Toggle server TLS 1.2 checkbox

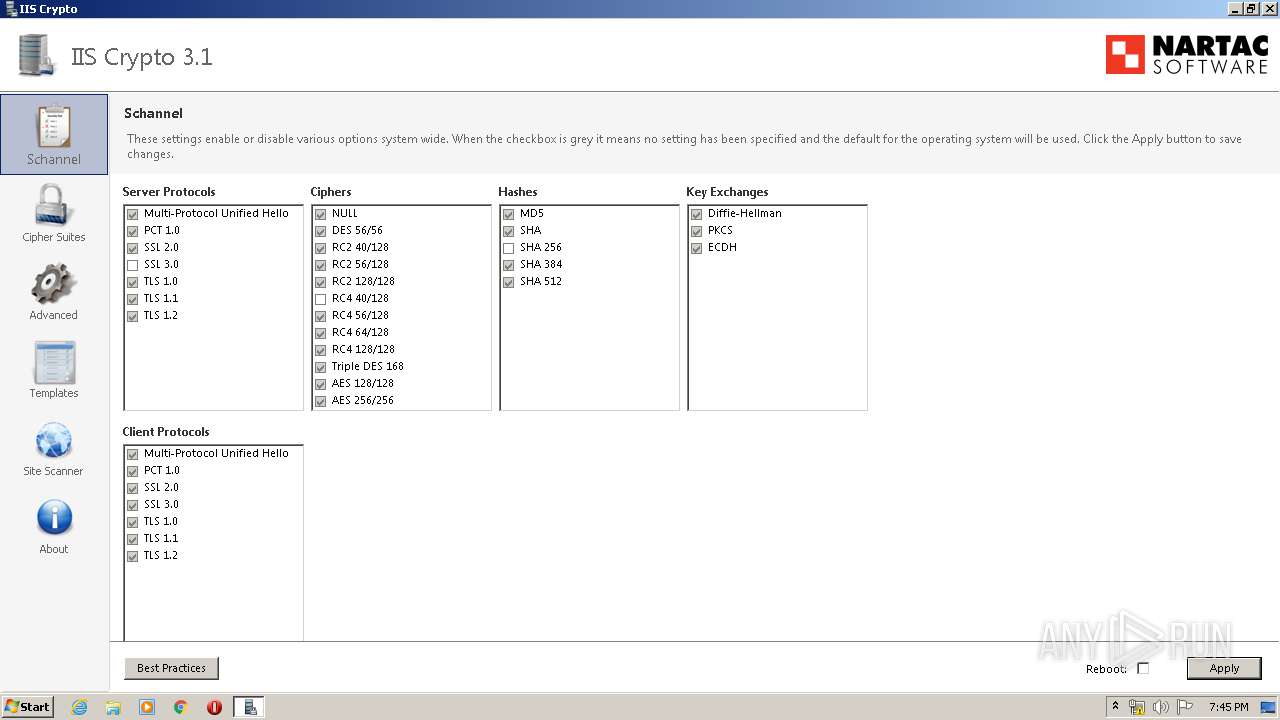tap(132, 316)
